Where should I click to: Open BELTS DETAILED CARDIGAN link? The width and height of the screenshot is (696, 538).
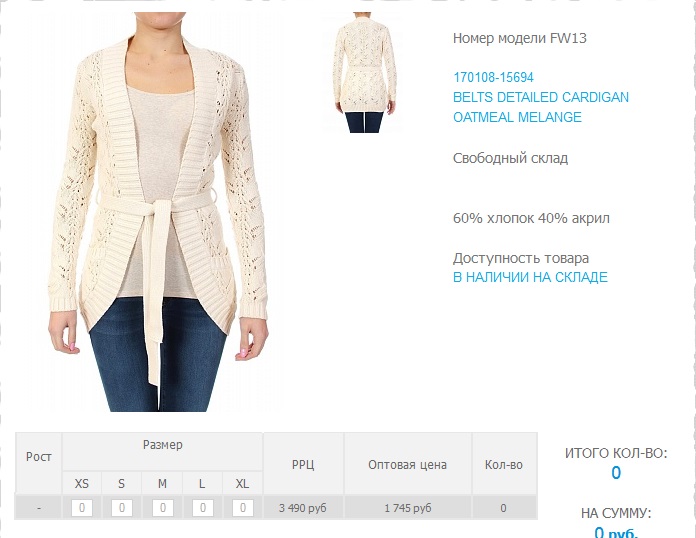point(541,97)
